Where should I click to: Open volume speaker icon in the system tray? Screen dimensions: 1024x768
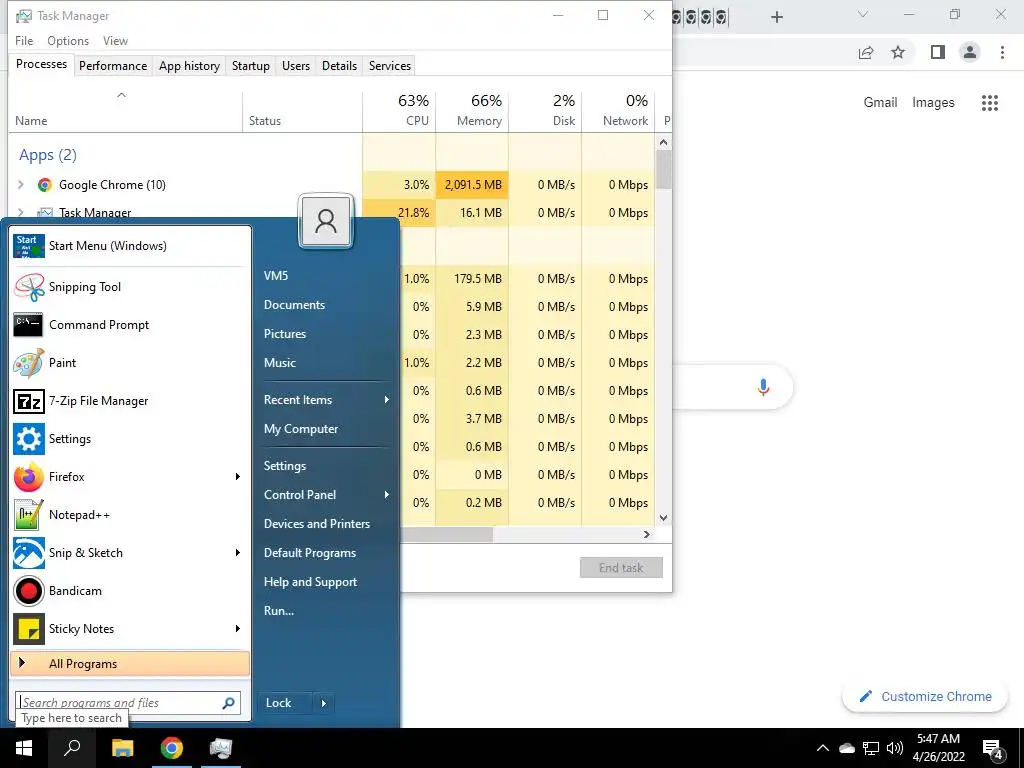(895, 748)
